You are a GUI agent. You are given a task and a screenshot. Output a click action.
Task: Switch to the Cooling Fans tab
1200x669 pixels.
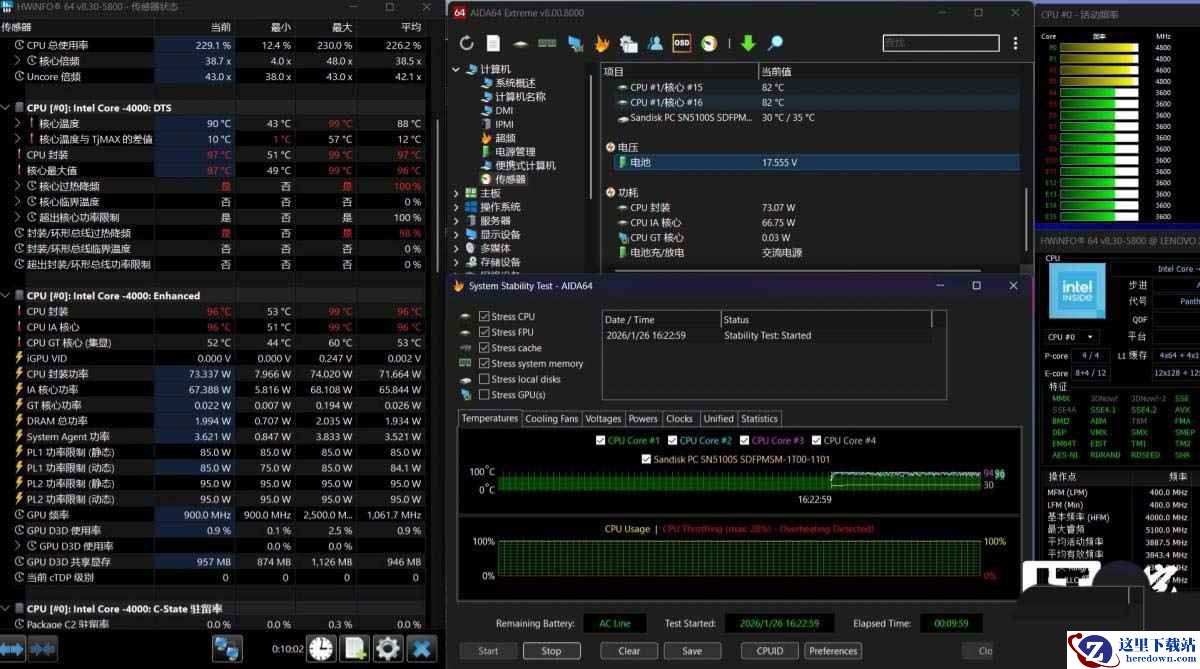(x=551, y=419)
